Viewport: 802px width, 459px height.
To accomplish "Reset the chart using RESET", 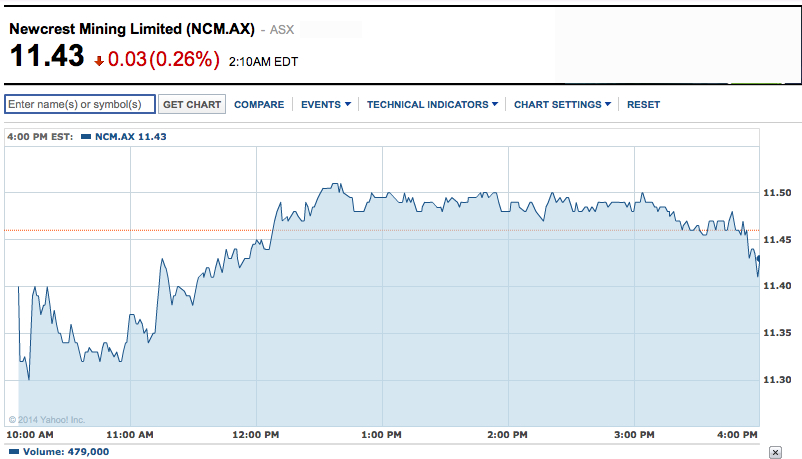I will pos(643,104).
